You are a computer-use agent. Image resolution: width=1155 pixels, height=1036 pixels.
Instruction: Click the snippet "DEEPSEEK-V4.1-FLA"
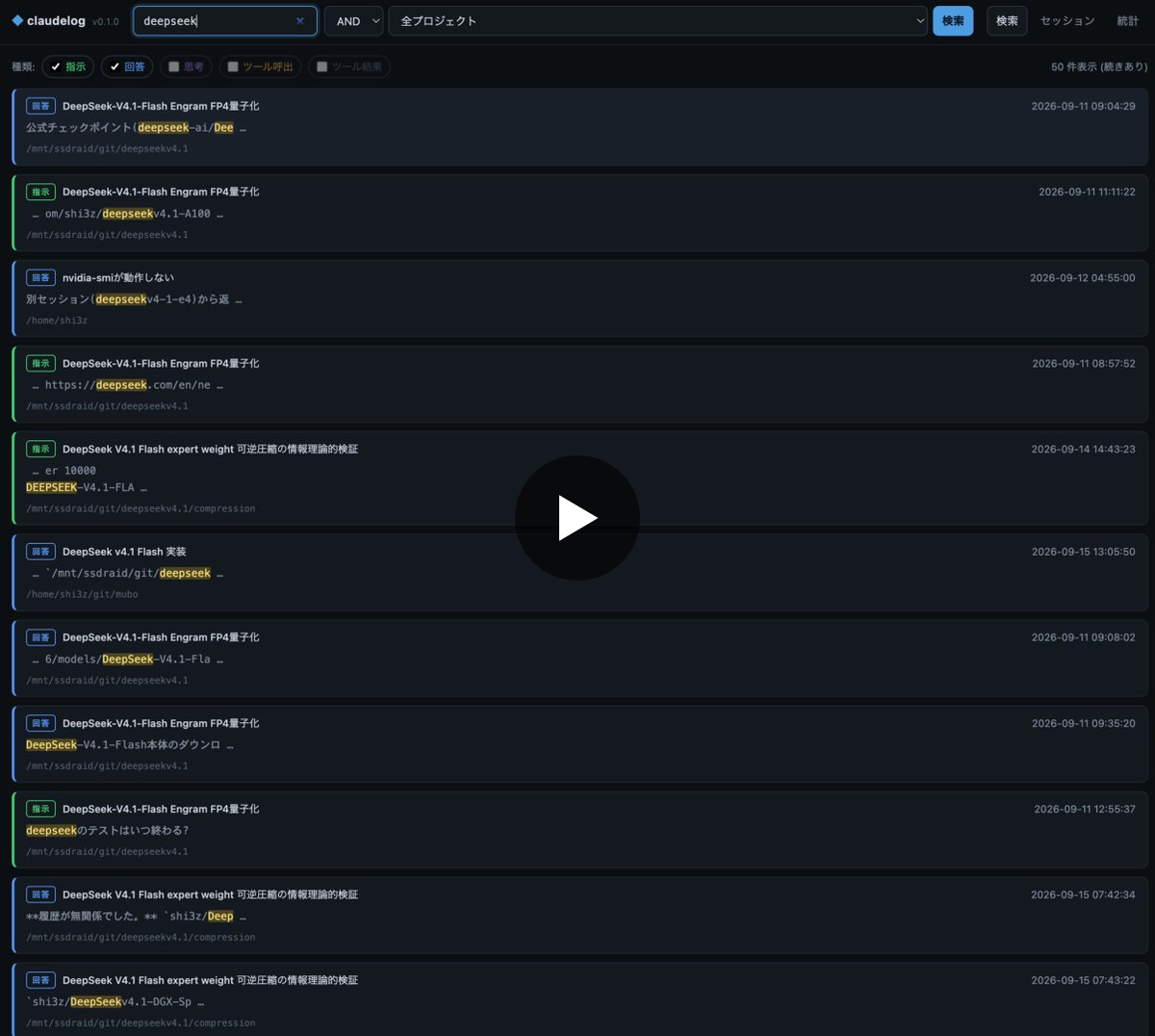tap(80, 487)
